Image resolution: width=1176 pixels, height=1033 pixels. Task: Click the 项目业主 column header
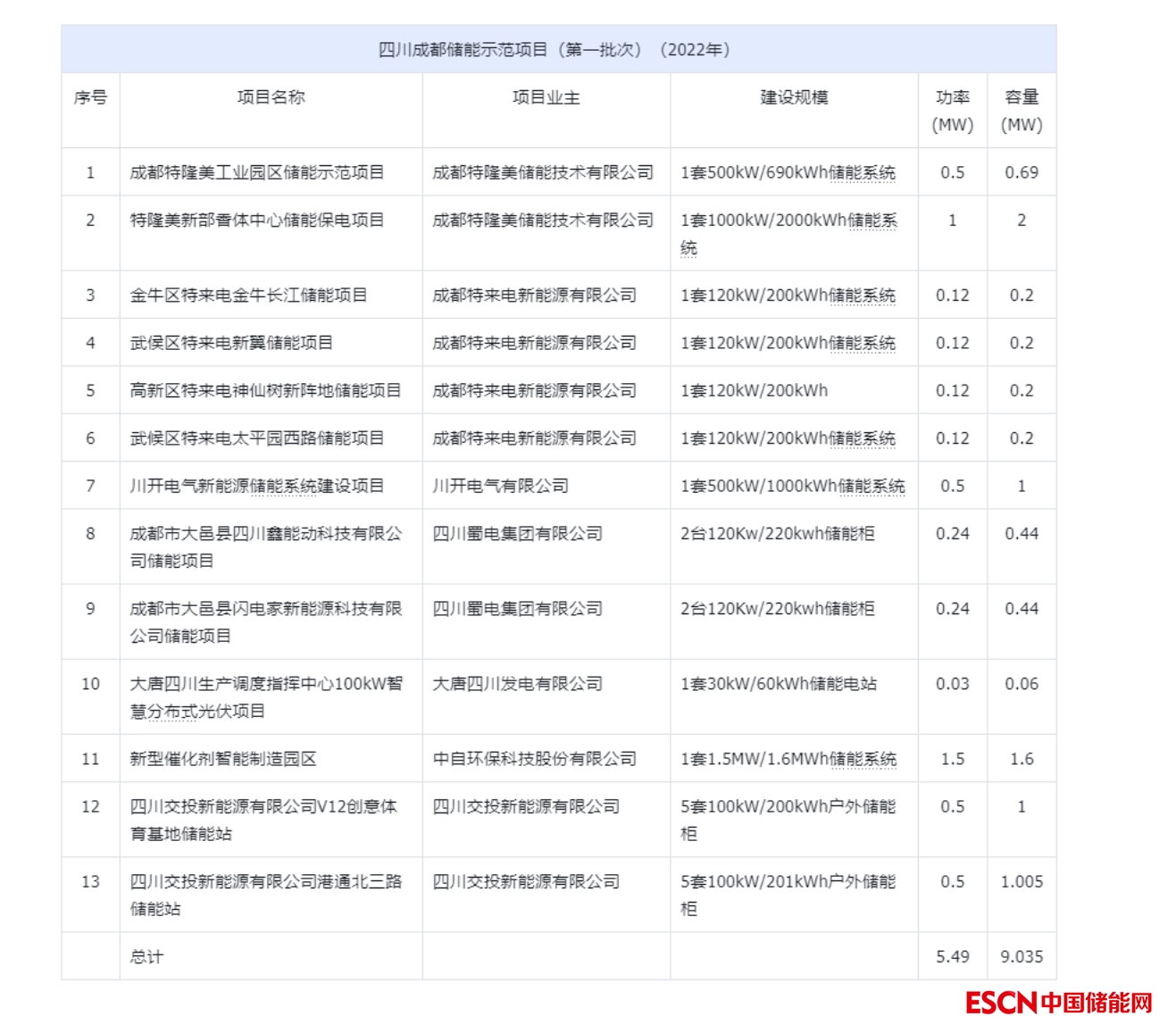tap(546, 97)
